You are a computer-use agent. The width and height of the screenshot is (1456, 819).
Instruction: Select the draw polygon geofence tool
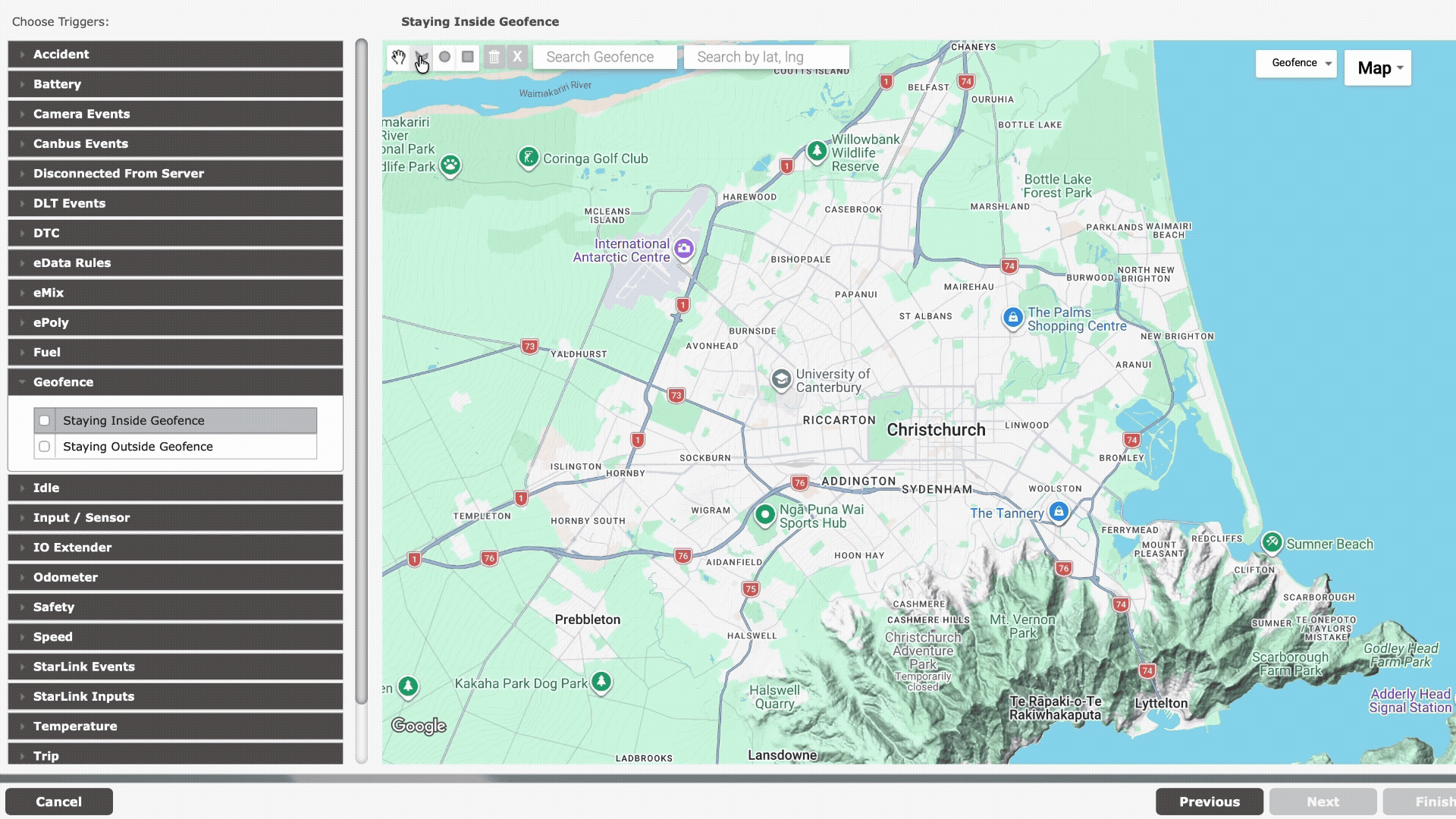click(422, 57)
